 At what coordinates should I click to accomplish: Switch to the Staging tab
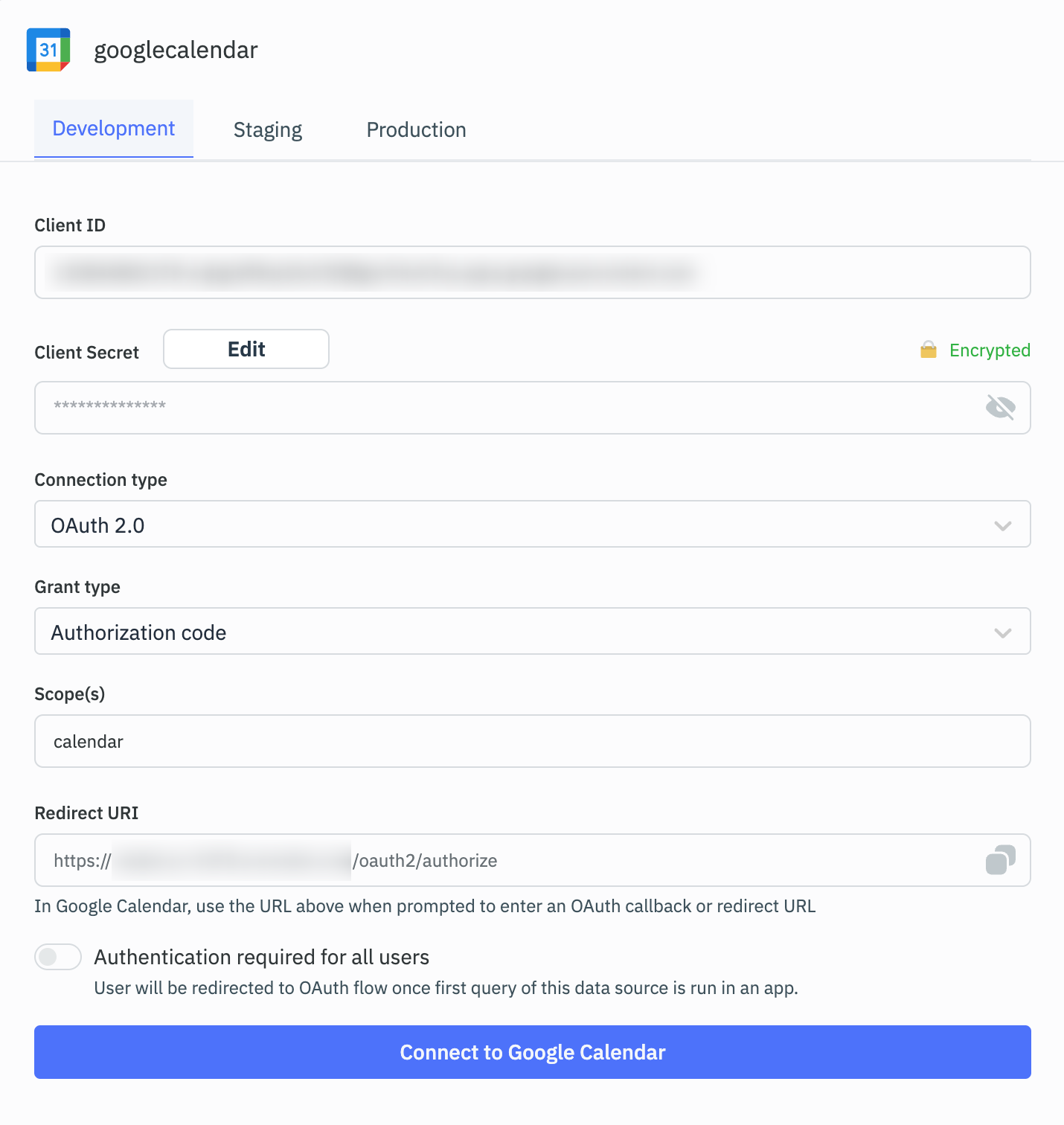tap(268, 129)
